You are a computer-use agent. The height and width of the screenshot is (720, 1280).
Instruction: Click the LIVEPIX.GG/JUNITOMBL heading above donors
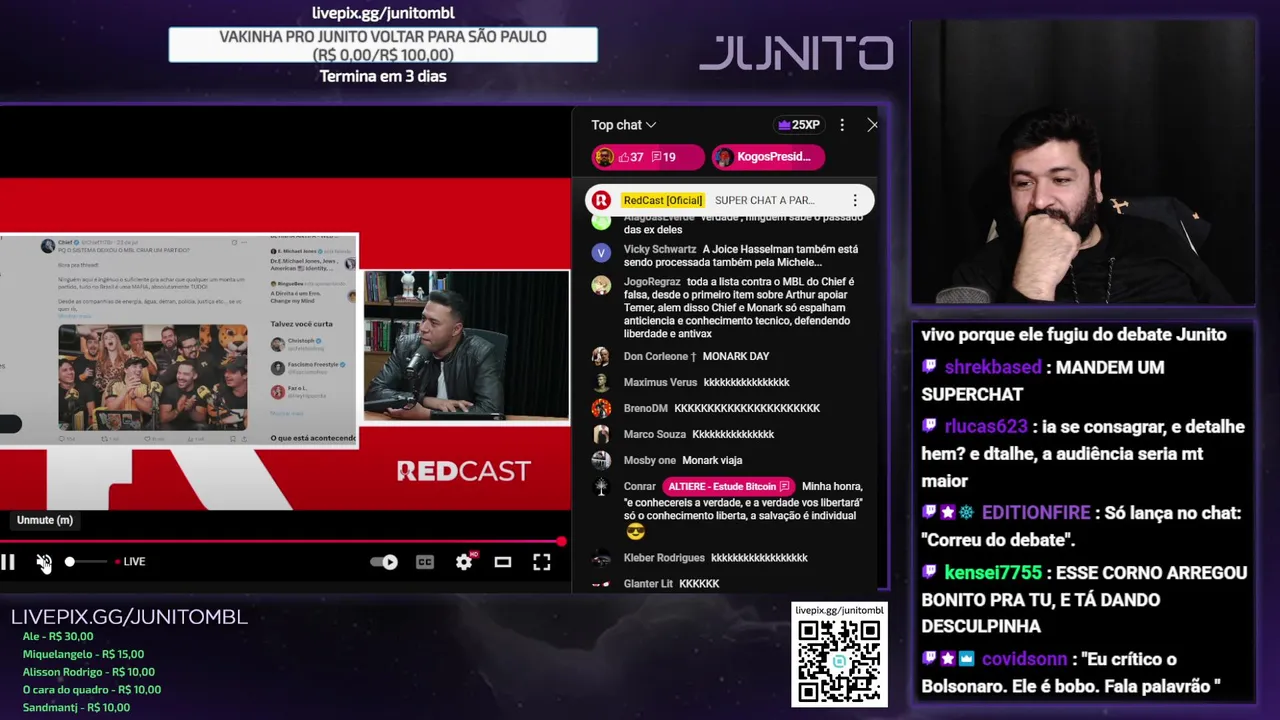coord(129,617)
